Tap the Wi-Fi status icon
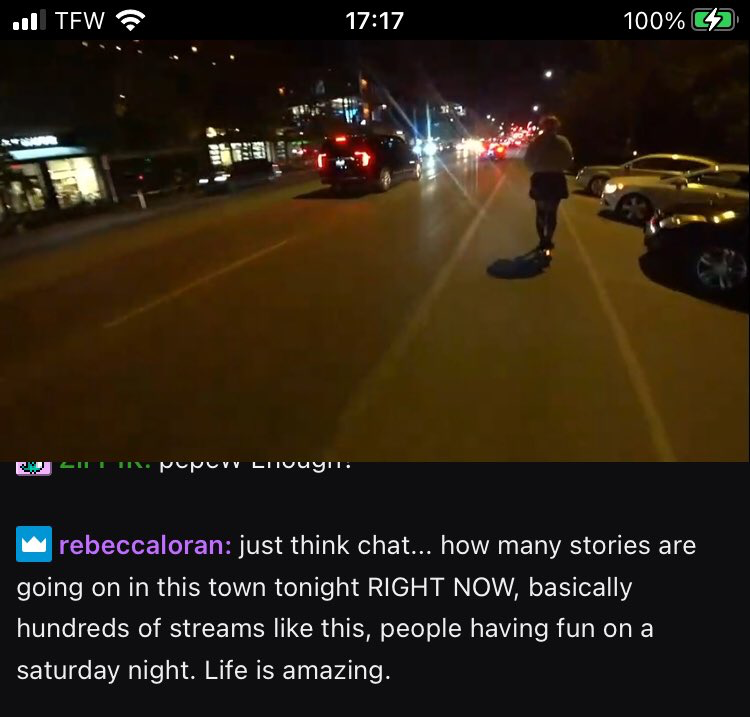This screenshot has height=717, width=750. tap(131, 21)
